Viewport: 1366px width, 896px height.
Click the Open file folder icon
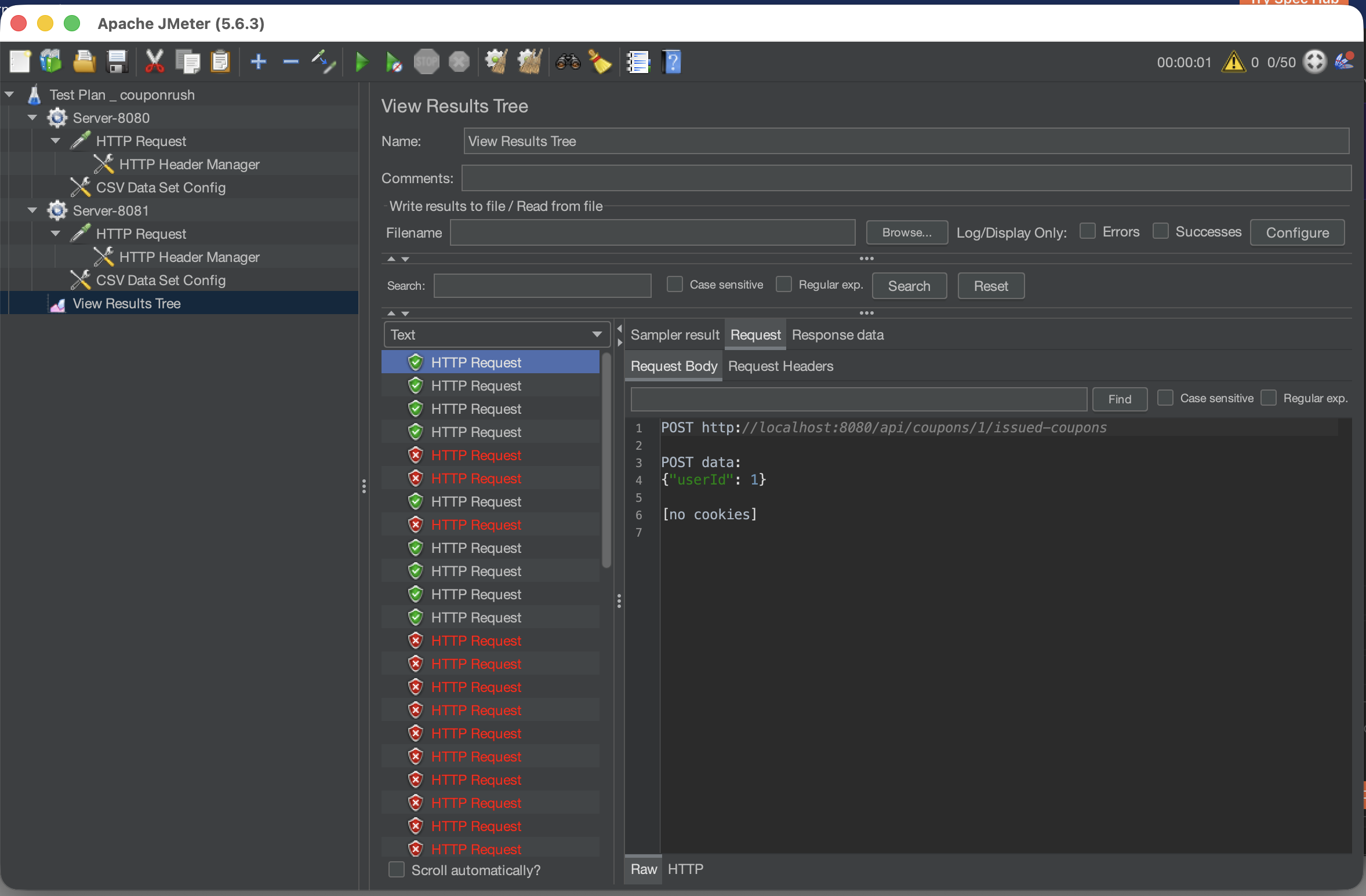[84, 61]
